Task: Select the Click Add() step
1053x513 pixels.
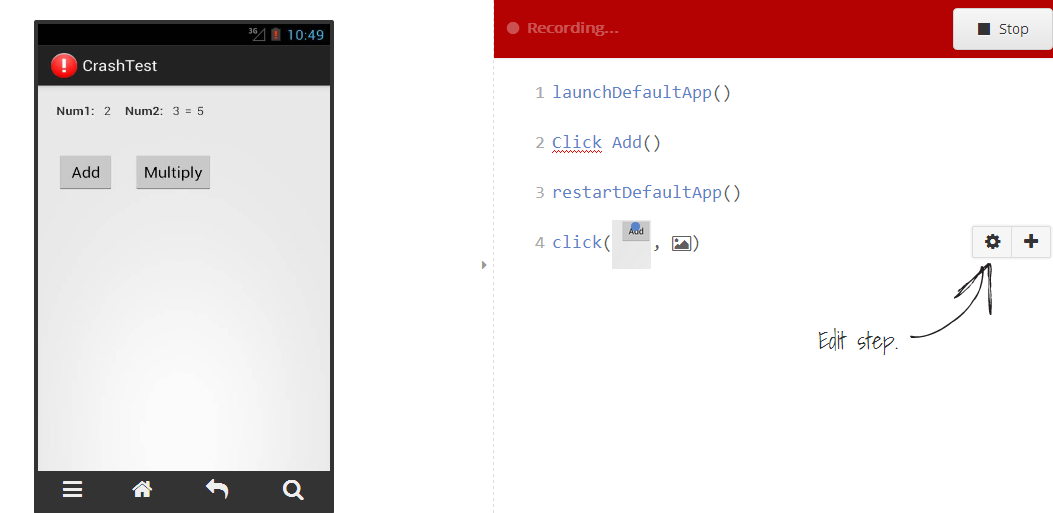Action: coord(606,143)
